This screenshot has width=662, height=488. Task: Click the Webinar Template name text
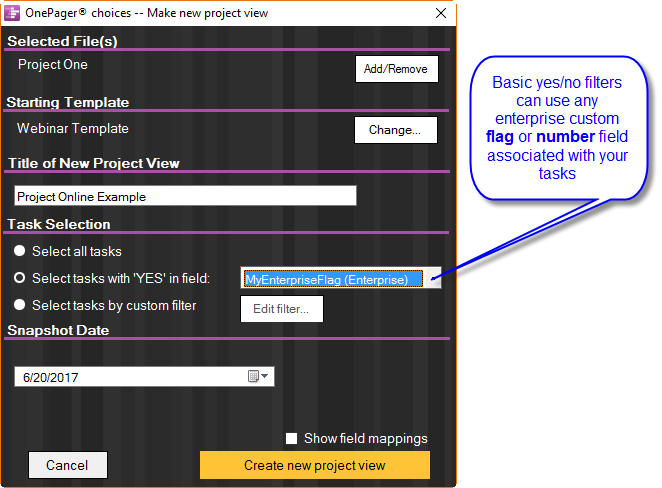(x=73, y=128)
